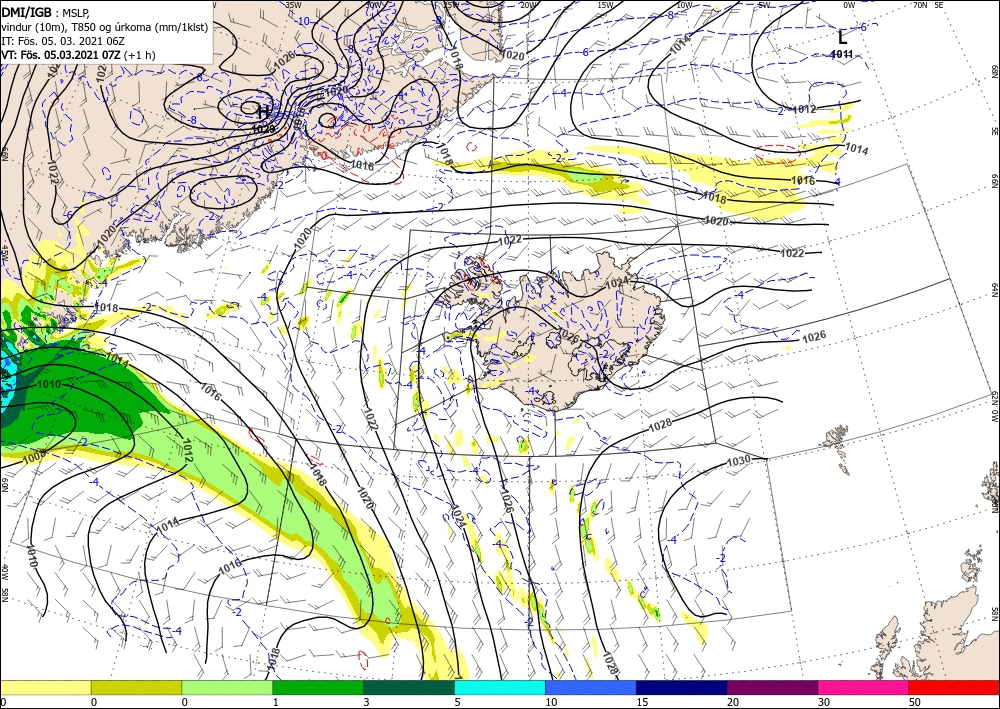Select the cyan 5–10 mm legend swatch
Image resolution: width=1000 pixels, height=709 pixels.
pos(500,687)
